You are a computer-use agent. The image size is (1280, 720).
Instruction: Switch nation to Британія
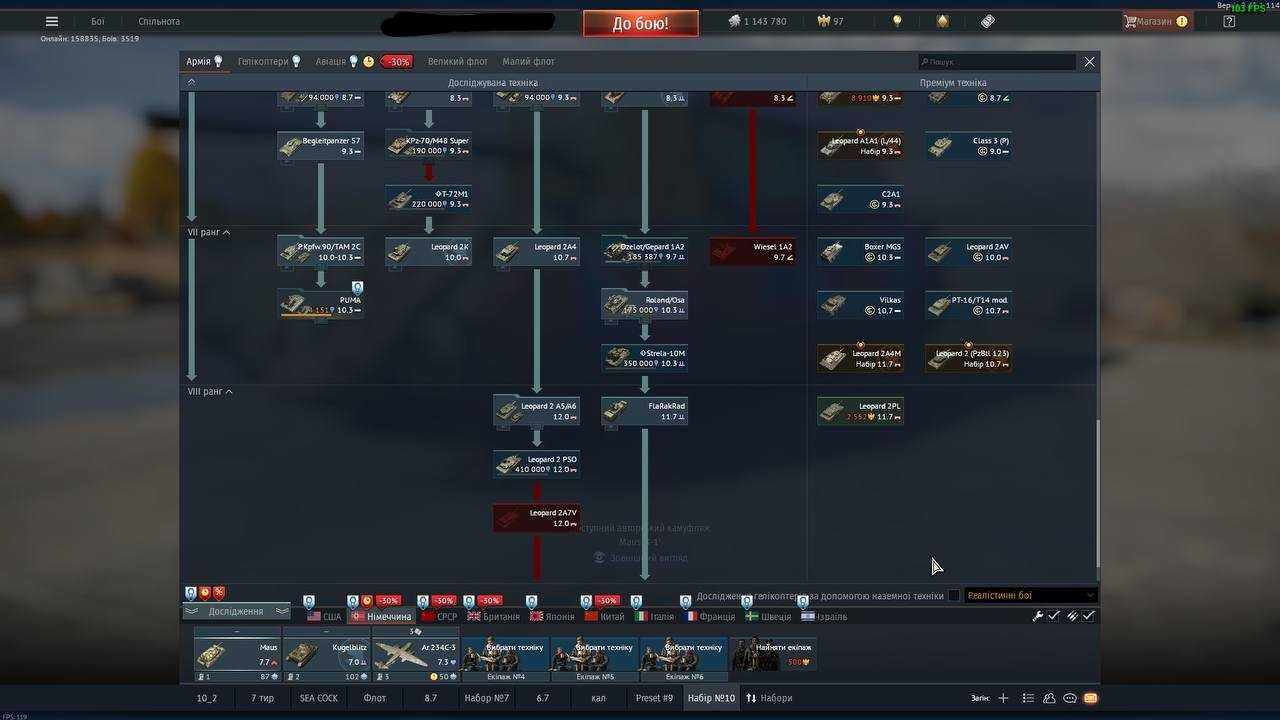pos(494,617)
